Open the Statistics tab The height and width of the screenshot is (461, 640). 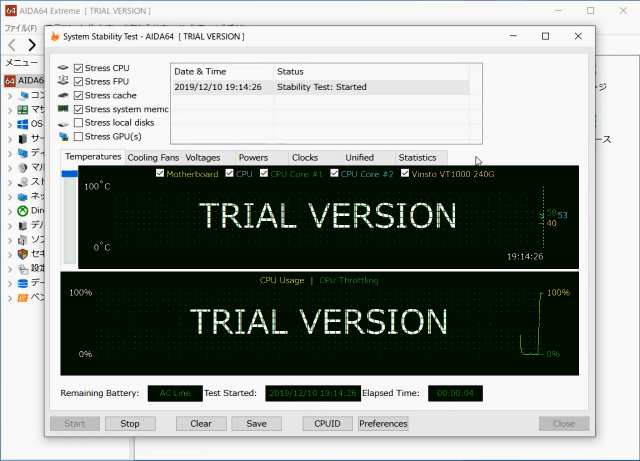pyautogui.click(x=417, y=158)
